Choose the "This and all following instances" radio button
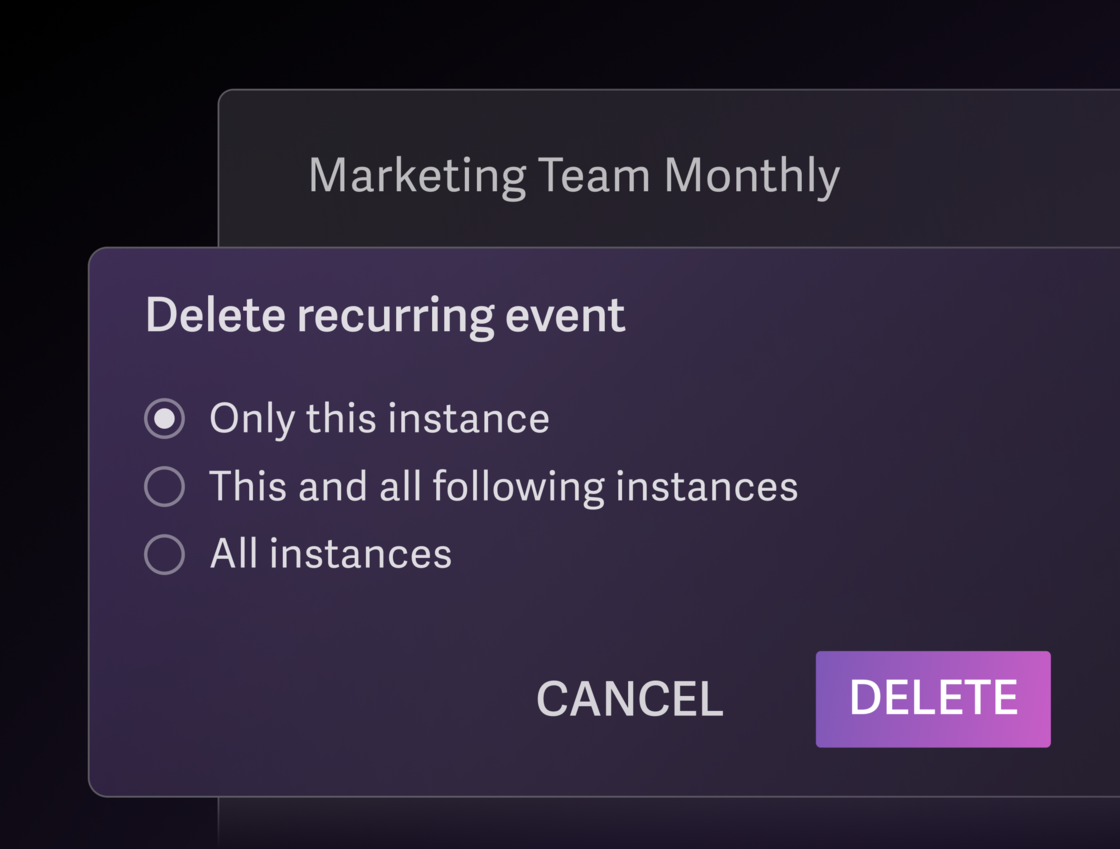Image resolution: width=1120 pixels, height=849 pixels. tap(165, 487)
